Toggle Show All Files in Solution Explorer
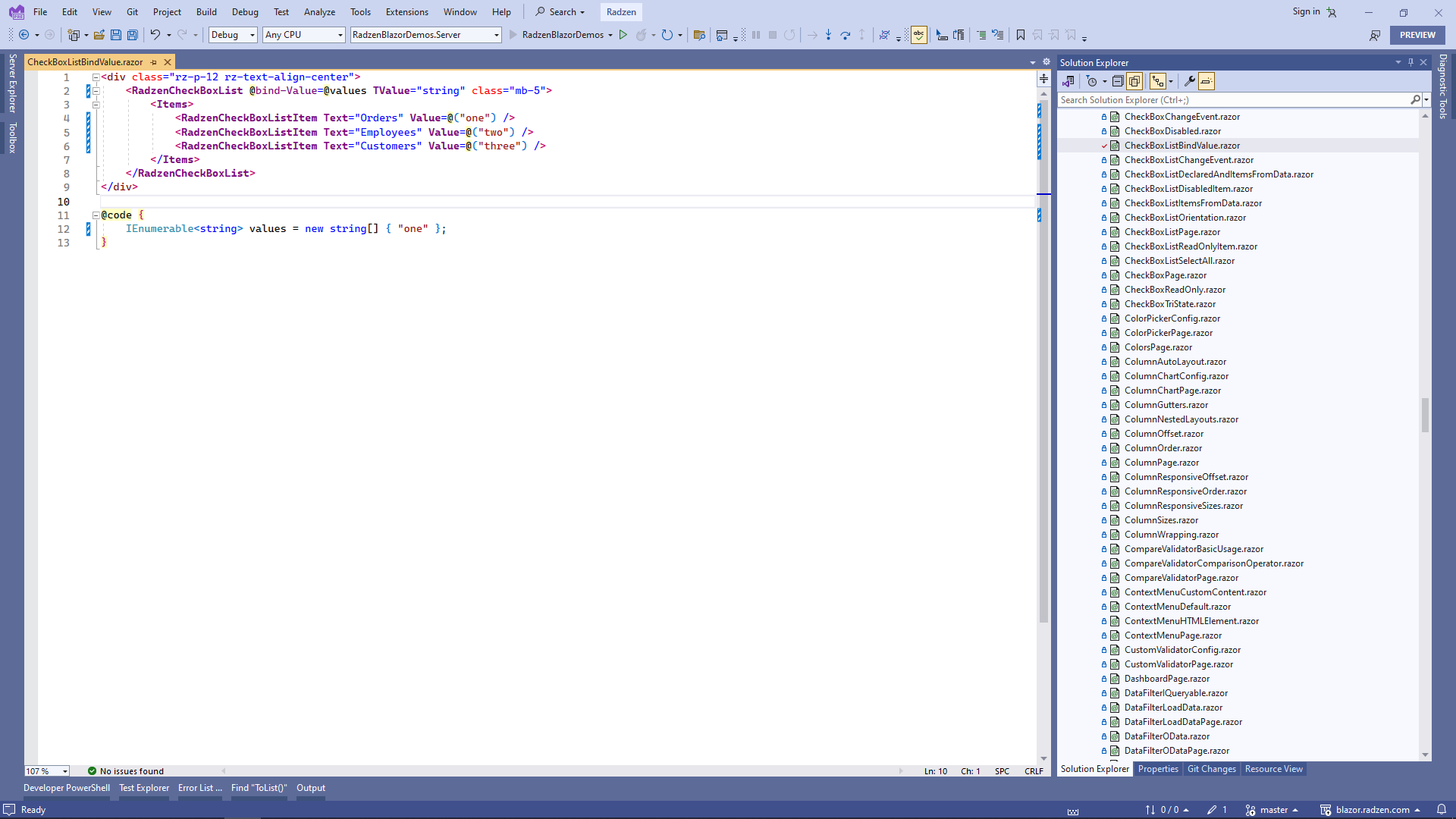Image resolution: width=1456 pixels, height=819 pixels. click(x=1134, y=81)
